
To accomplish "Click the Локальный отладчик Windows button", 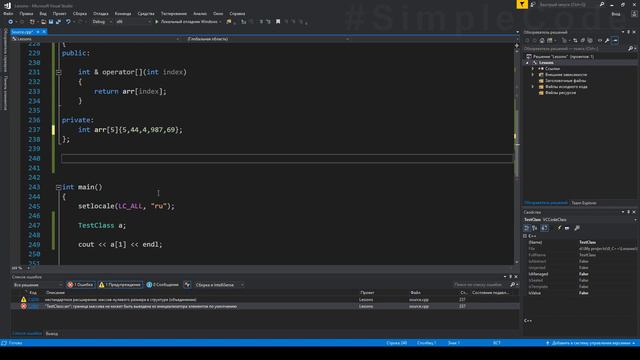I will (x=188, y=22).
